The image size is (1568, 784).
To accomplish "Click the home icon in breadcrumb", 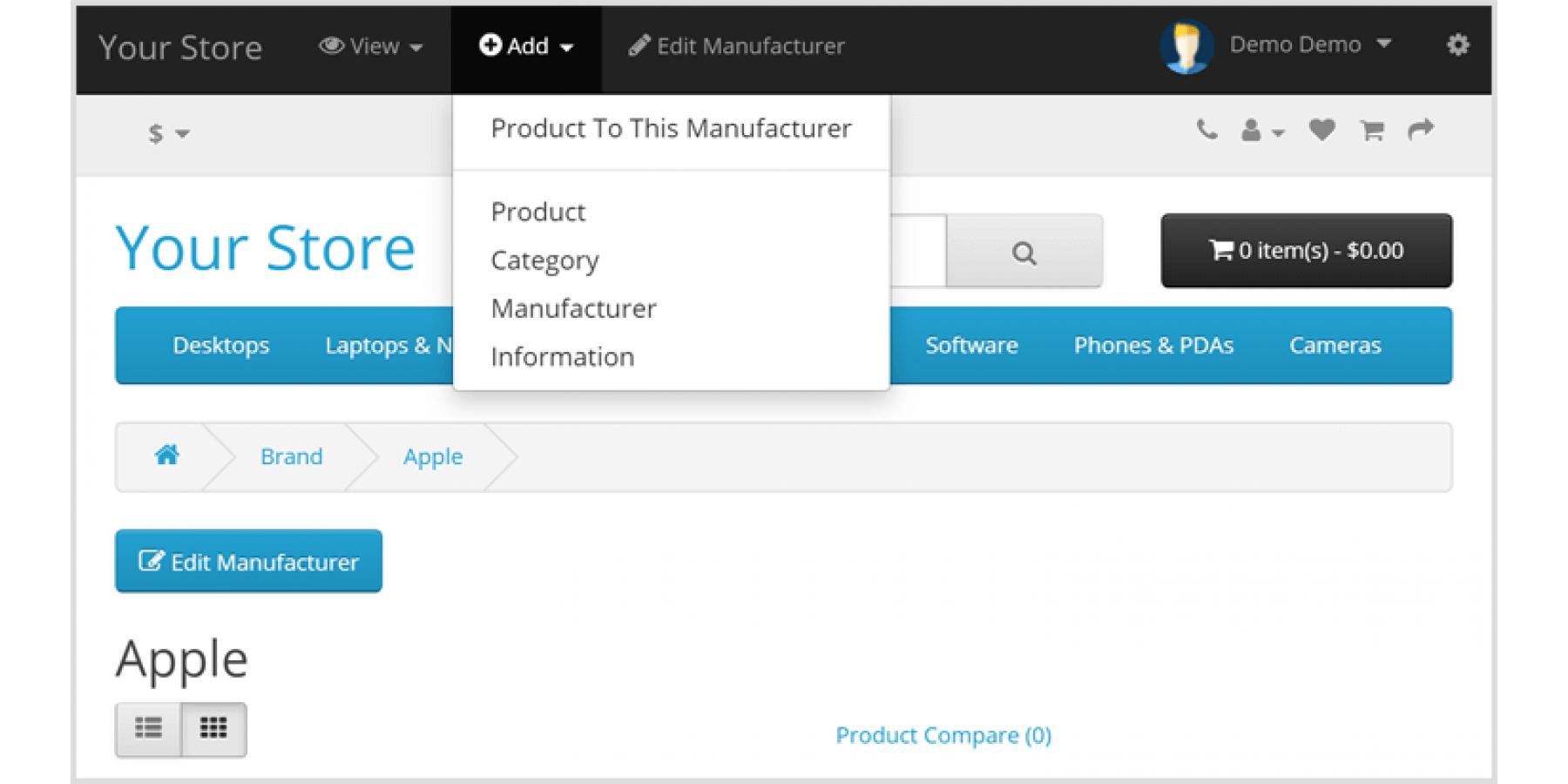I will pos(166,455).
